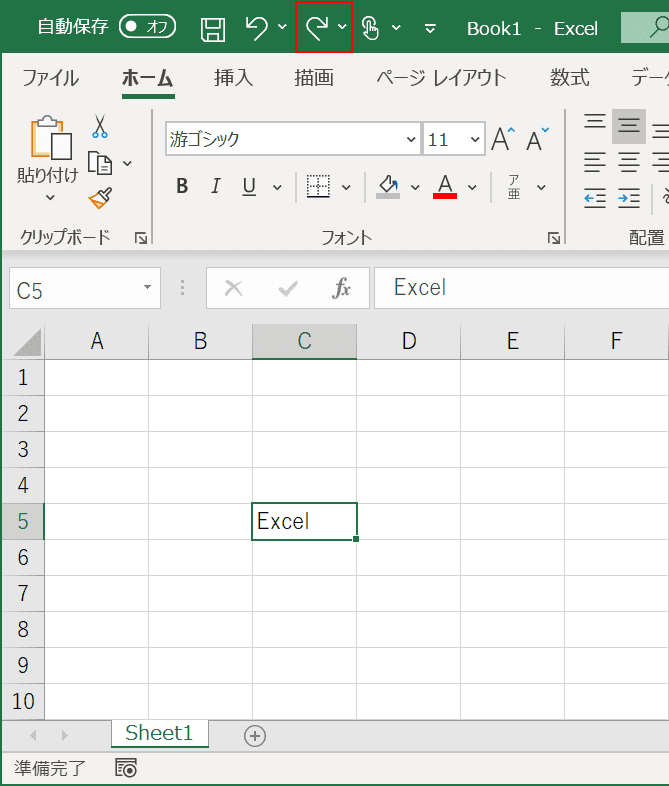The image size is (669, 786).
Task: Open the Sheet1 tab
Action: click(x=159, y=733)
